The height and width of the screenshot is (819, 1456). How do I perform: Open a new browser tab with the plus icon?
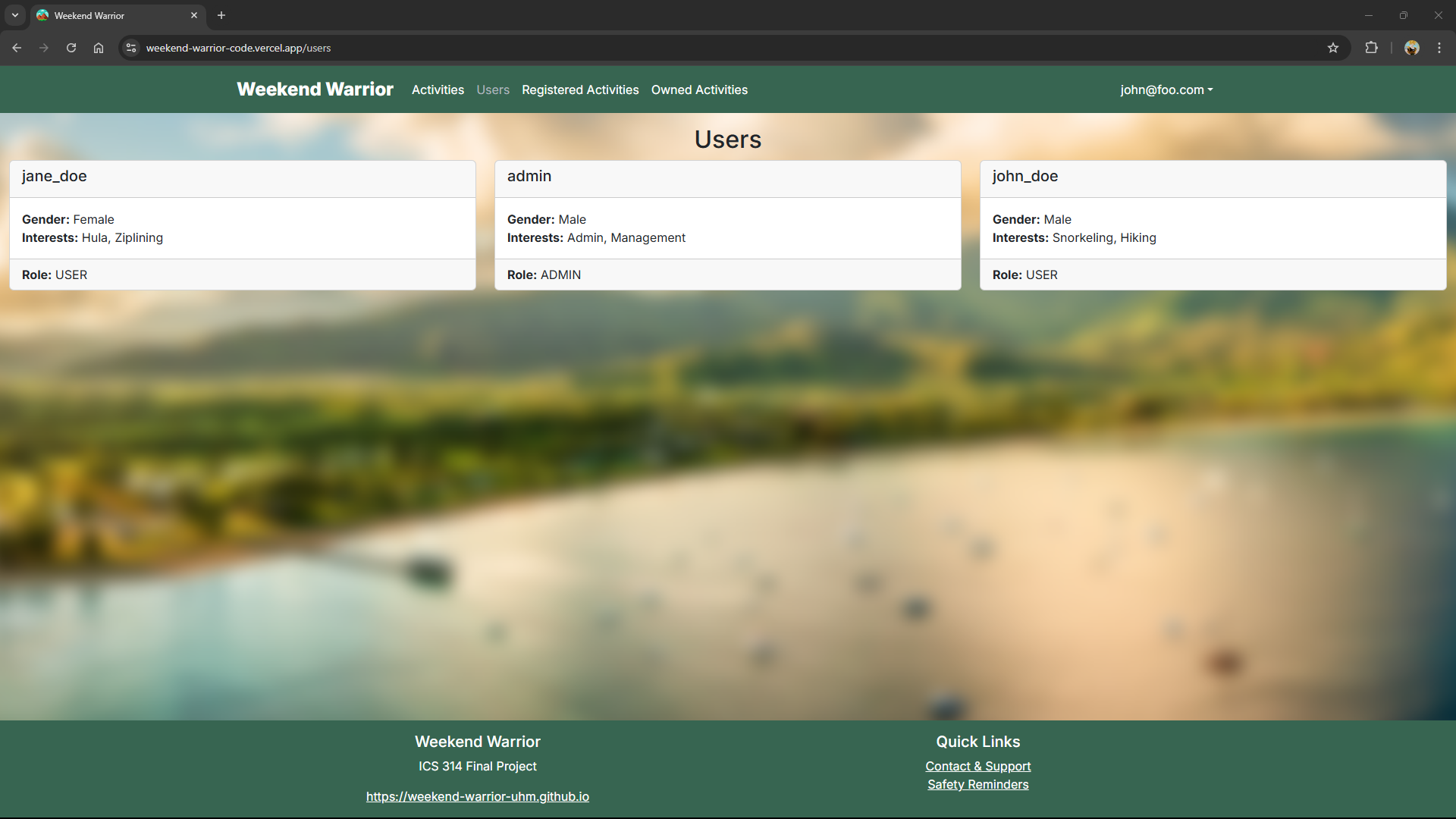tap(221, 15)
